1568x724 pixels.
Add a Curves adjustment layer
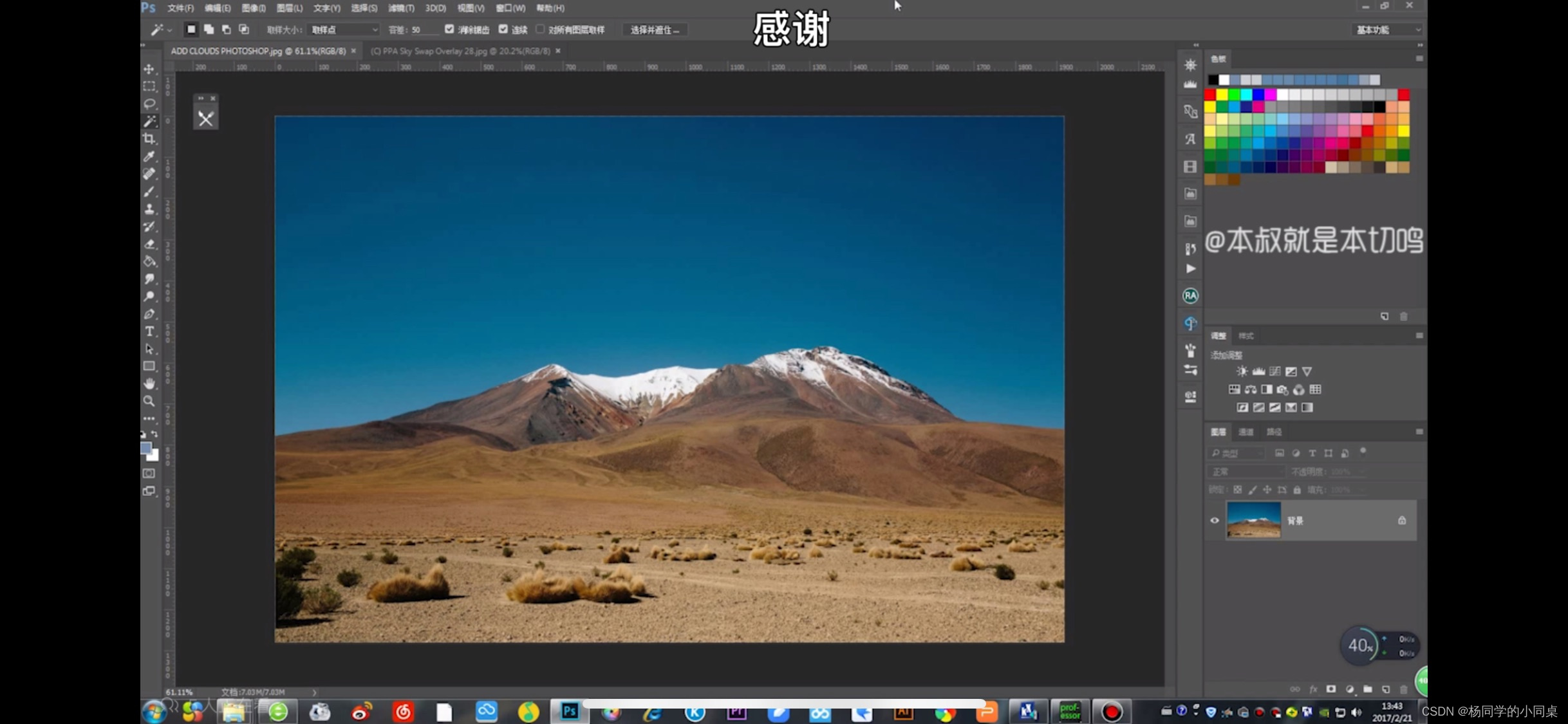pyautogui.click(x=1274, y=371)
